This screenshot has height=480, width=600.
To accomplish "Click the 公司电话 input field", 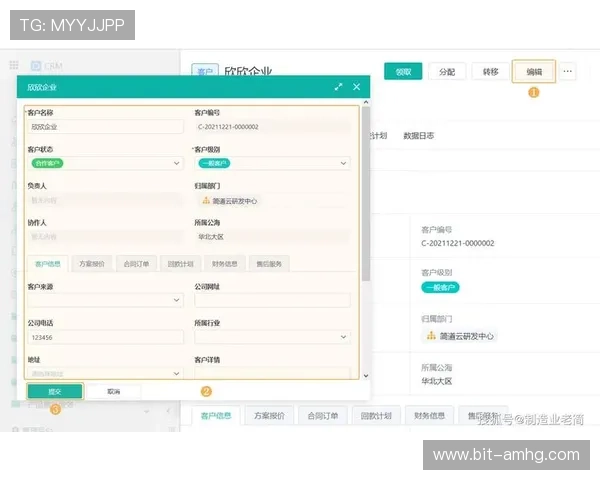I will pyautogui.click(x=104, y=337).
